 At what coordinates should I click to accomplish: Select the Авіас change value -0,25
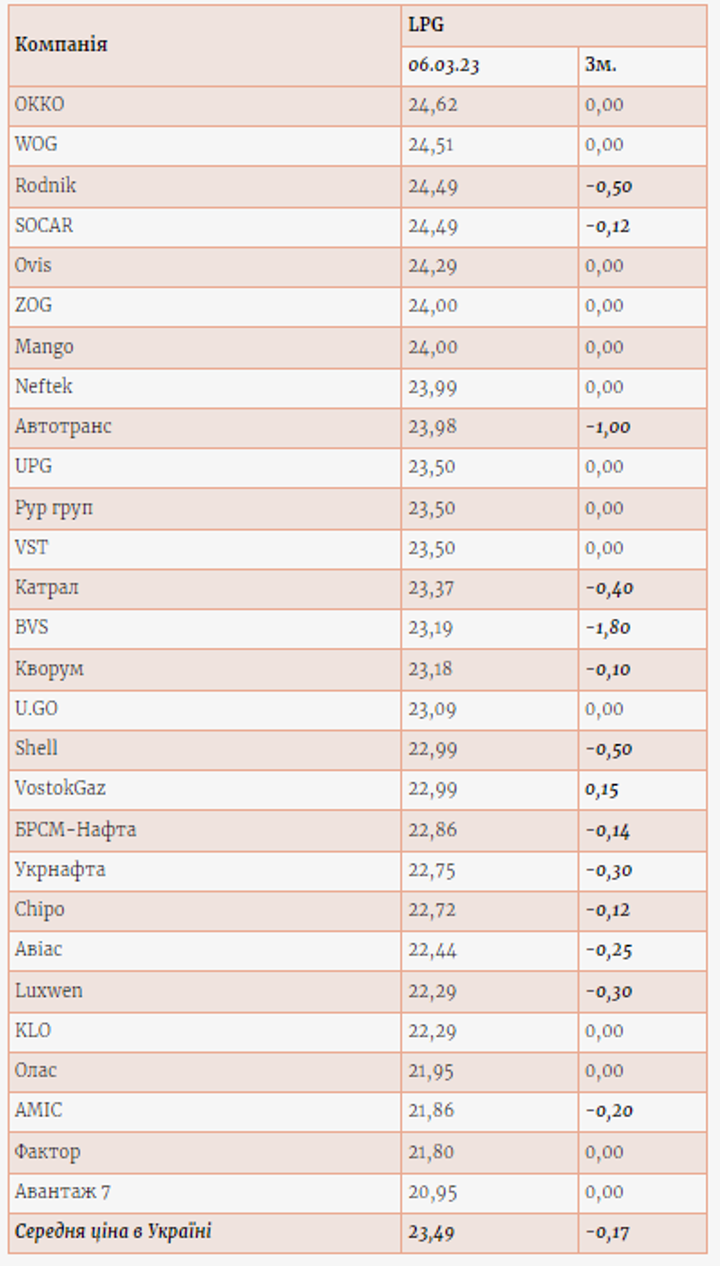[608, 950]
